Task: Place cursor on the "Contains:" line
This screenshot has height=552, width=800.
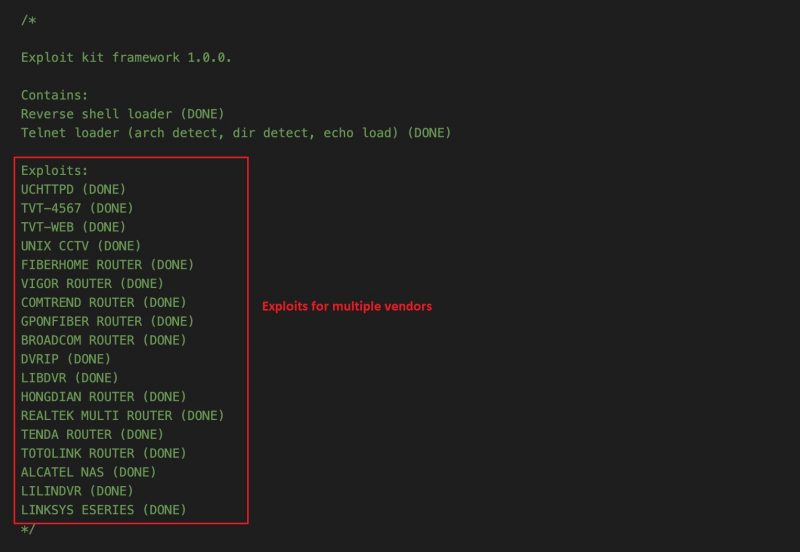Action: 54,95
